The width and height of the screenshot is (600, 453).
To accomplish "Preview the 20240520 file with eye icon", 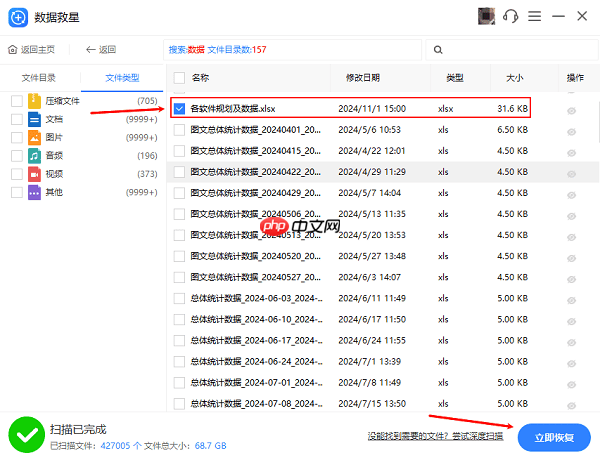I will (571, 258).
